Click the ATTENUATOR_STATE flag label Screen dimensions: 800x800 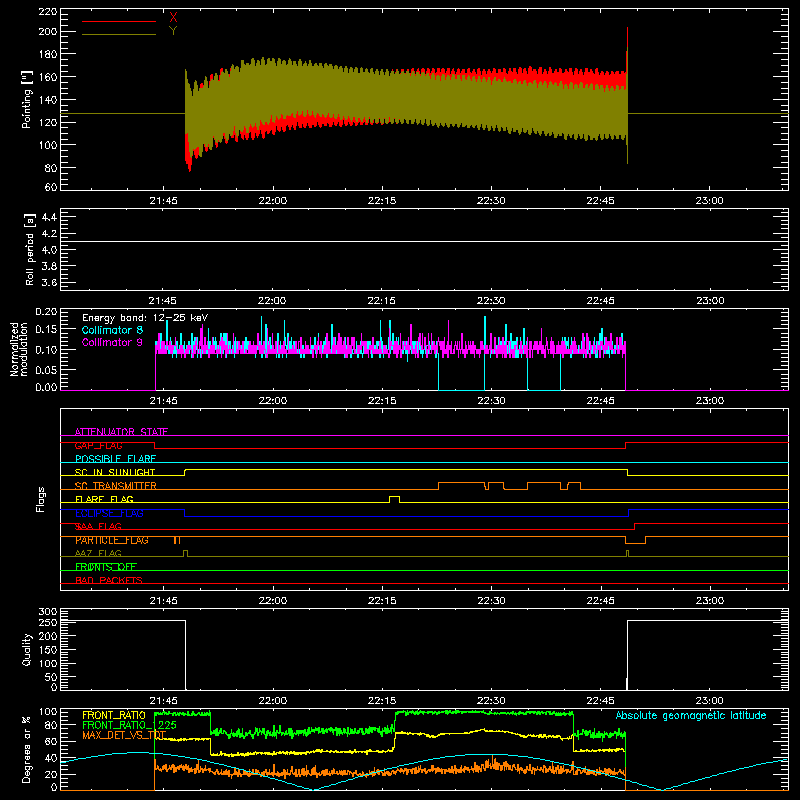121,432
